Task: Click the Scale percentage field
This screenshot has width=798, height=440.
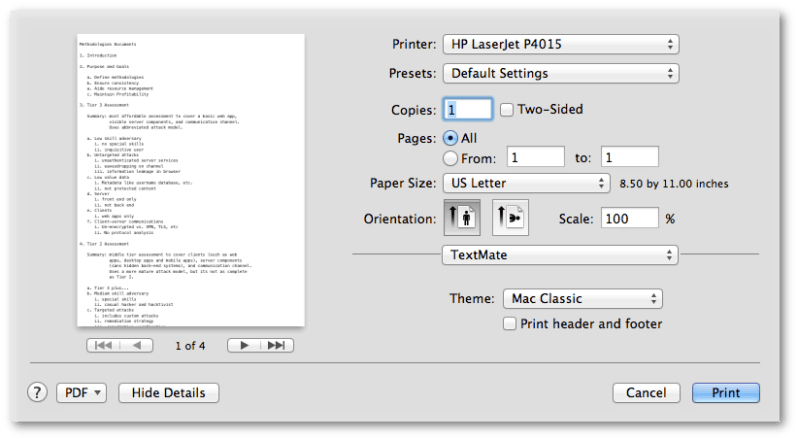Action: click(630, 218)
